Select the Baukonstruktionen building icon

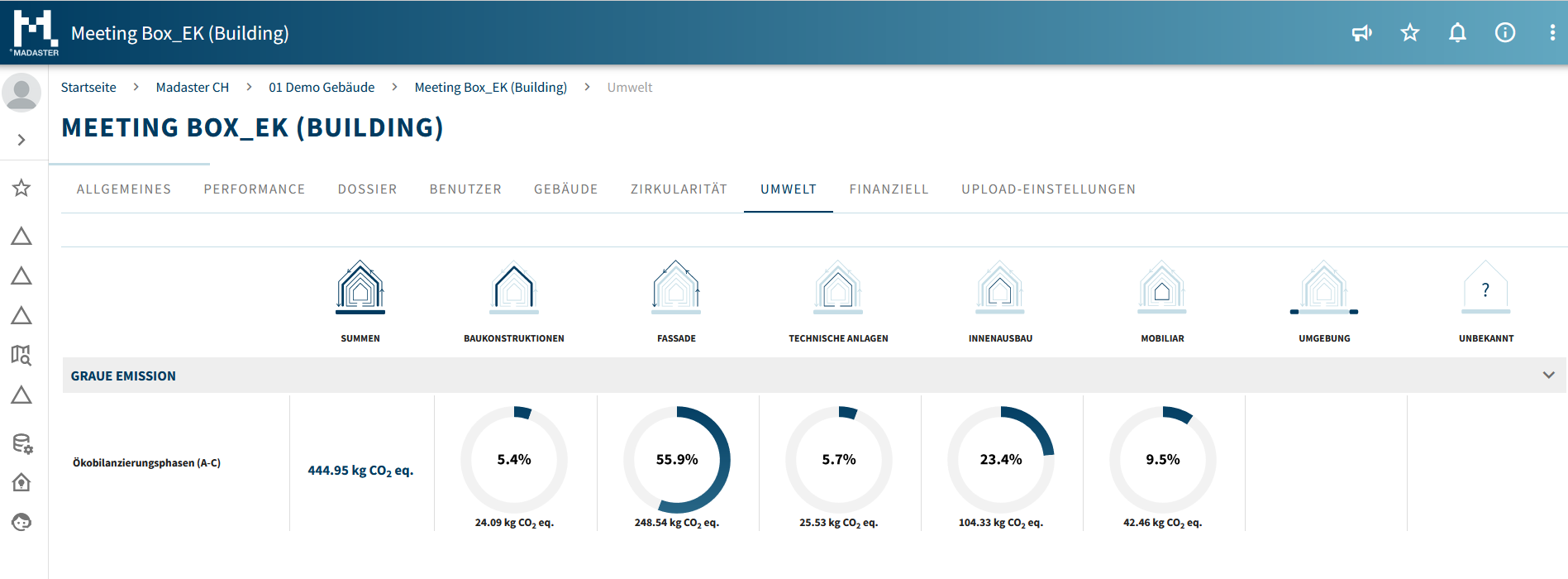[x=513, y=287]
